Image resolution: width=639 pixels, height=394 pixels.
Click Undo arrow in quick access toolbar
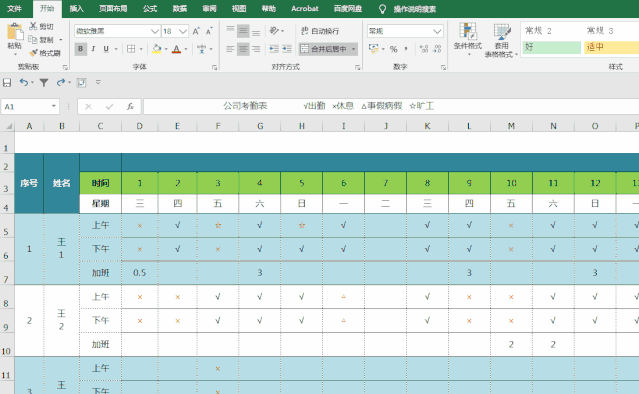(x=24, y=83)
